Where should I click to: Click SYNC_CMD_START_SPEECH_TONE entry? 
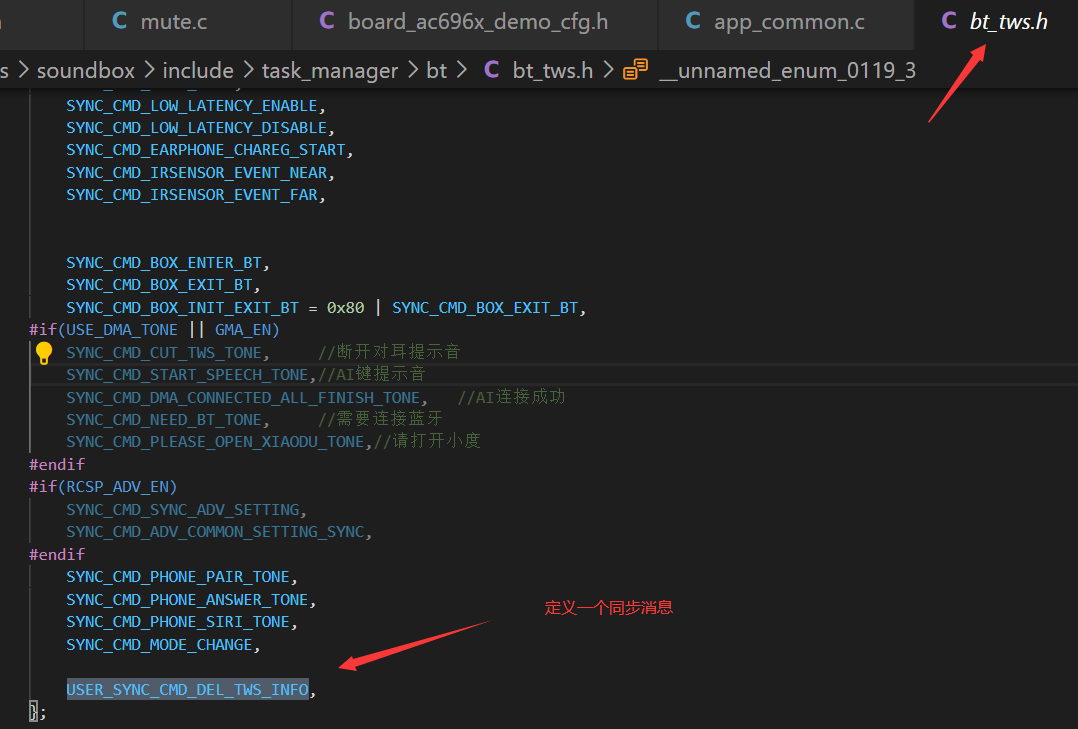(x=187, y=375)
